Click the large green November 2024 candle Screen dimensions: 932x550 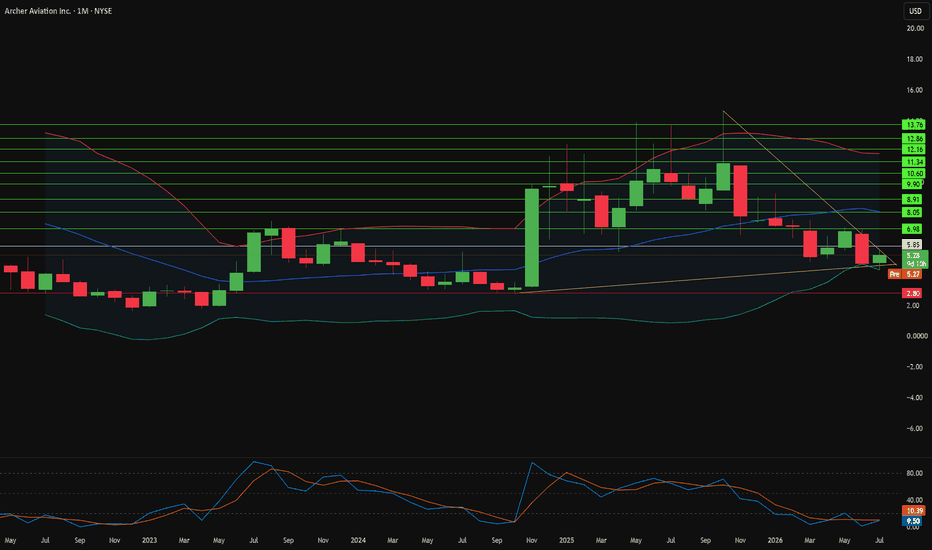(532, 238)
